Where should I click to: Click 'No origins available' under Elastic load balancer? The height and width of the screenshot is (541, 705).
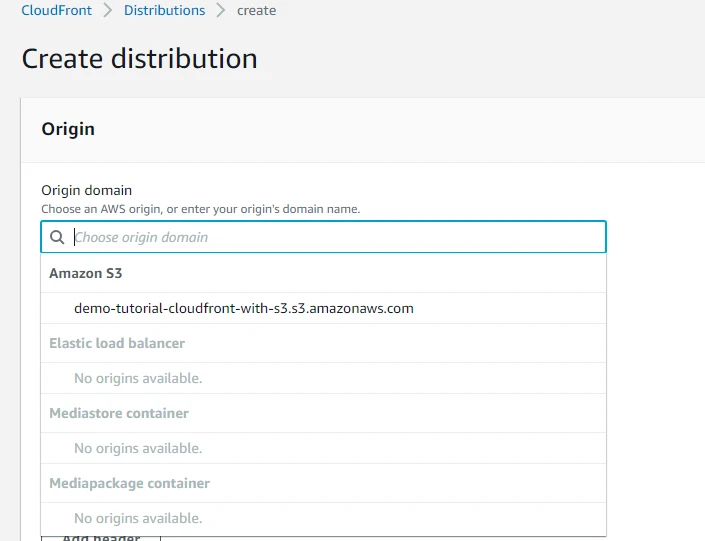pyautogui.click(x=138, y=378)
